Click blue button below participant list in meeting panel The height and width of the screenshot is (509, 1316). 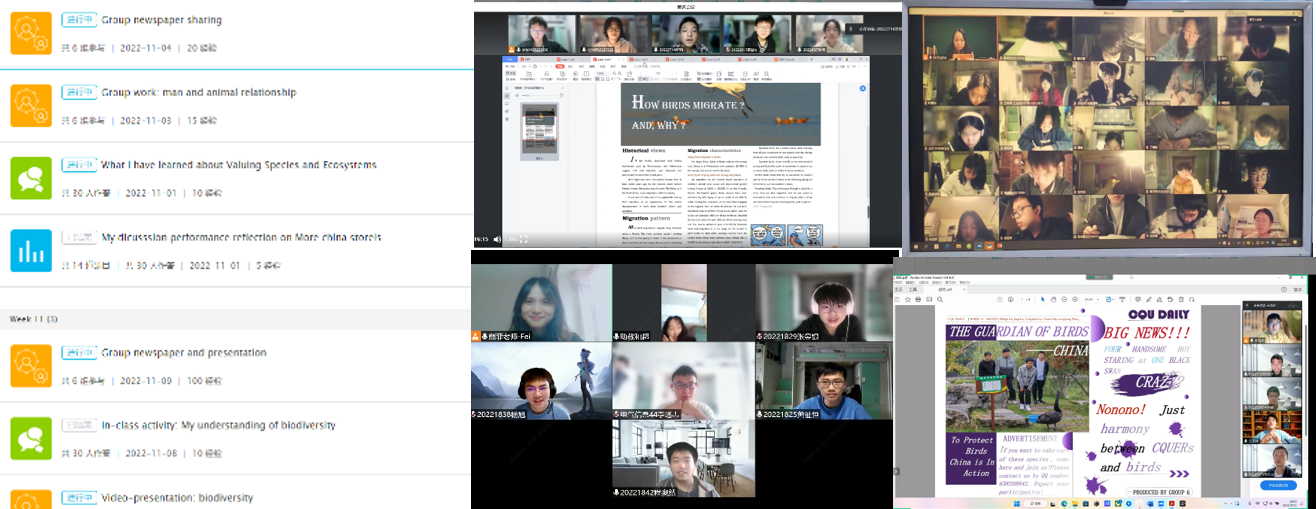pyautogui.click(x=1278, y=485)
